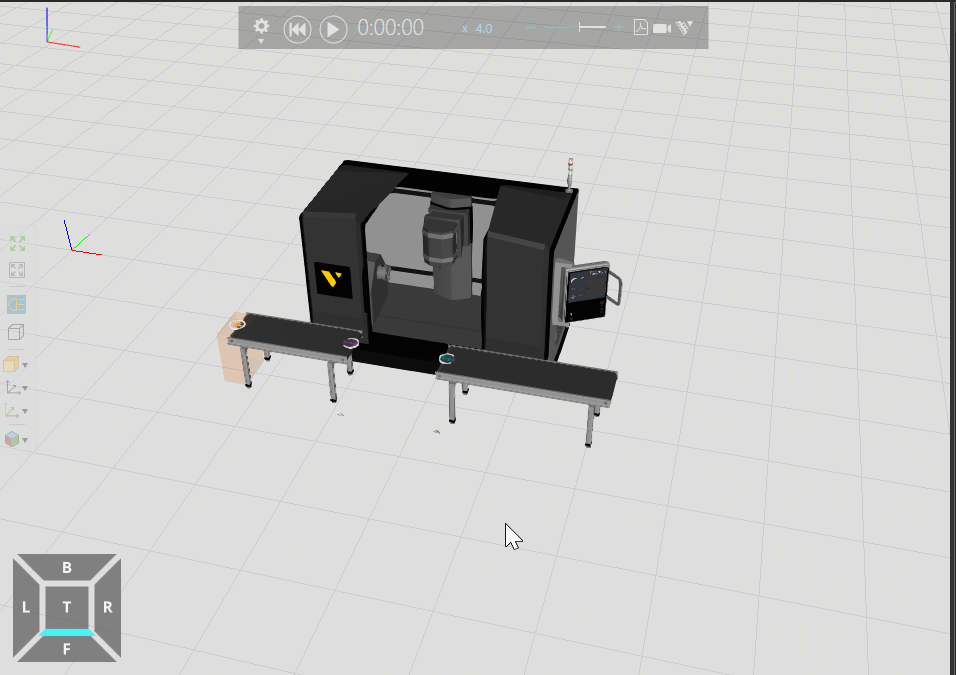This screenshot has width=956, height=675.
Task: Switch to Back view on view cube
Action: (x=67, y=568)
